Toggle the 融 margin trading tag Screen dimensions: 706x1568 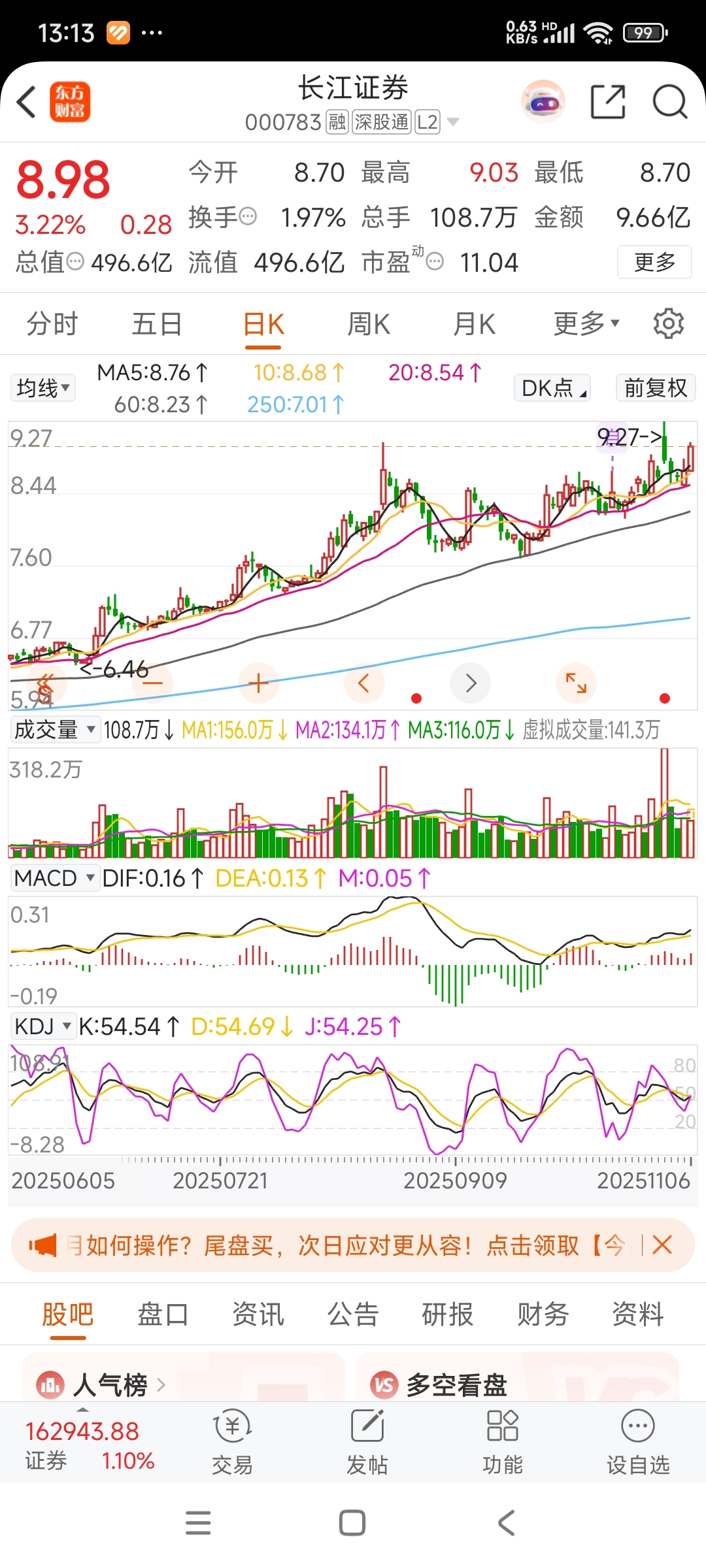coord(337,122)
